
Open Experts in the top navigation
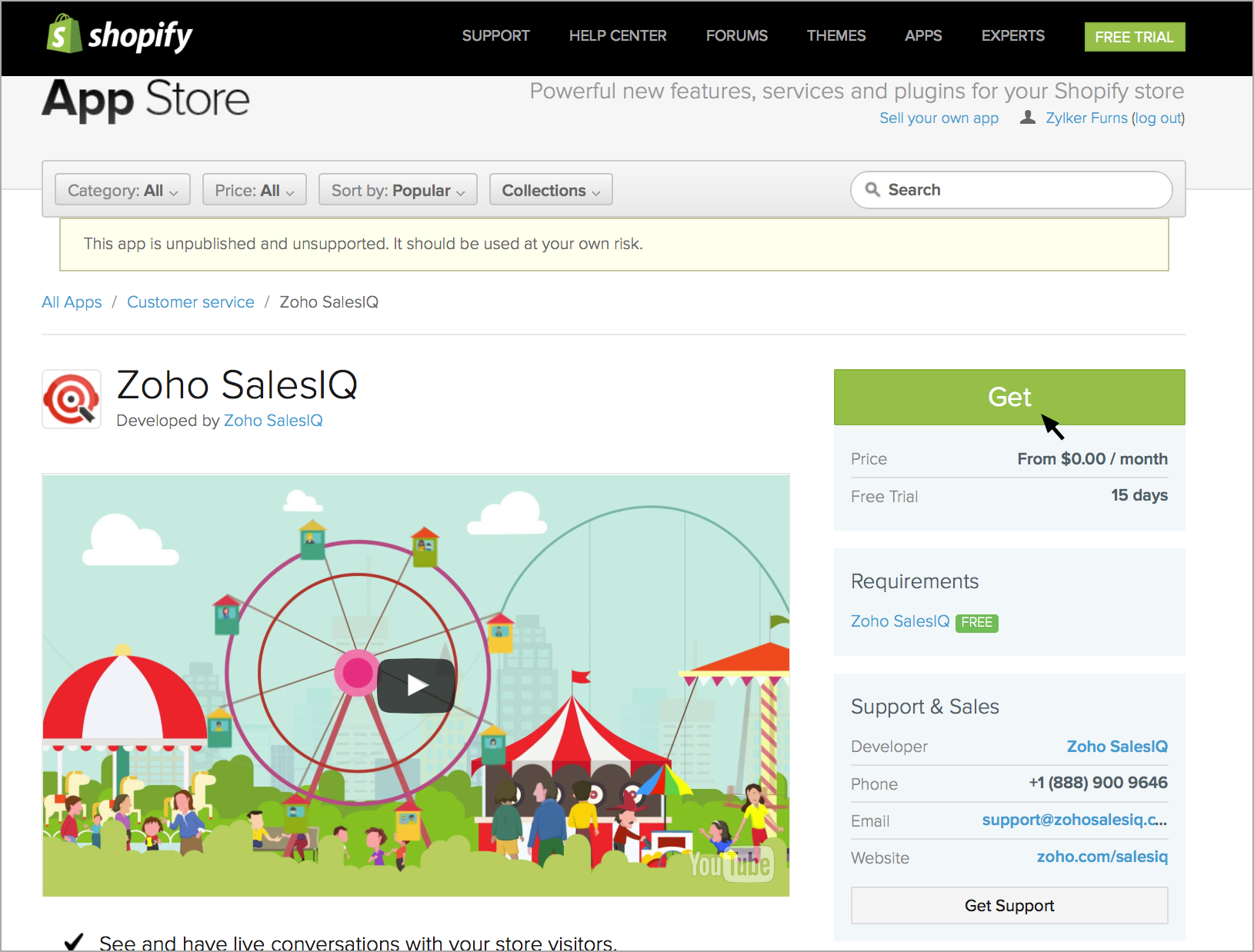(1012, 36)
